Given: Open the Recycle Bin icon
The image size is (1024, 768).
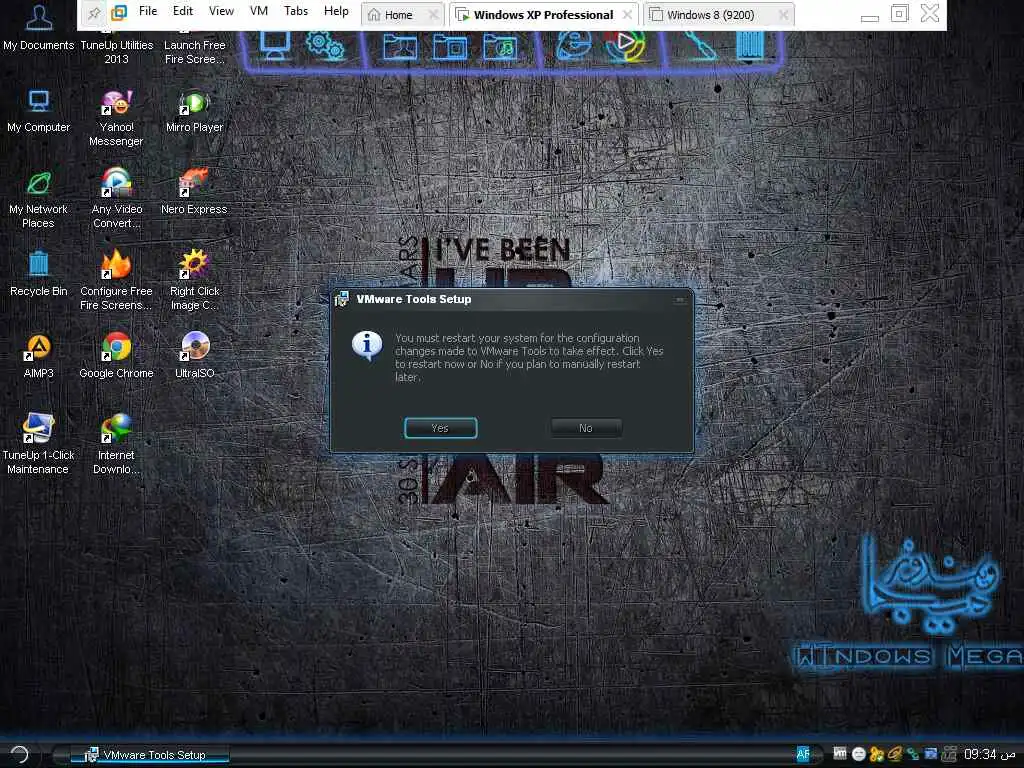Looking at the screenshot, I should tap(39, 274).
